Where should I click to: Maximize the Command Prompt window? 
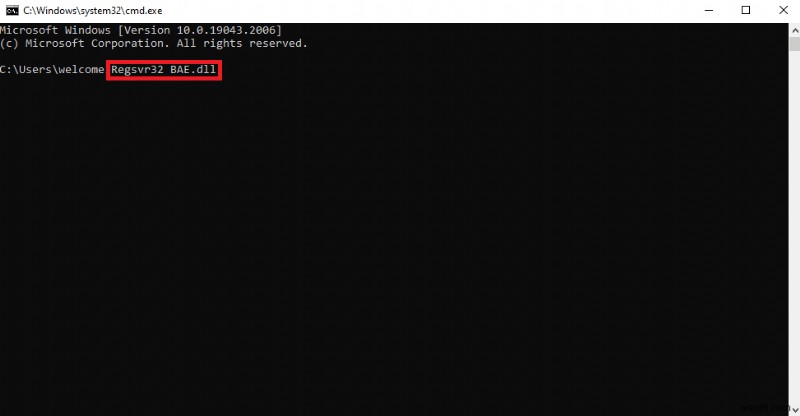click(746, 10)
